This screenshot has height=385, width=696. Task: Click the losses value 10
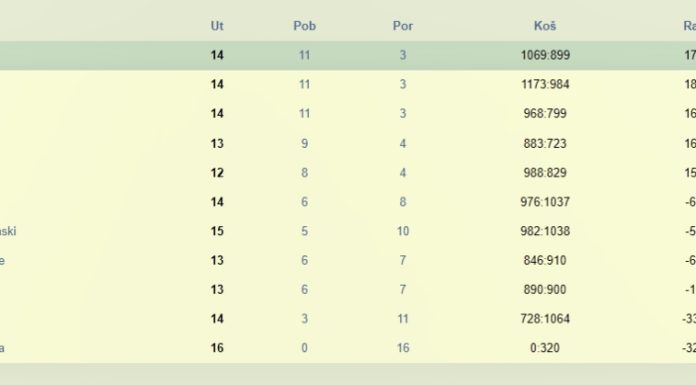(x=403, y=231)
